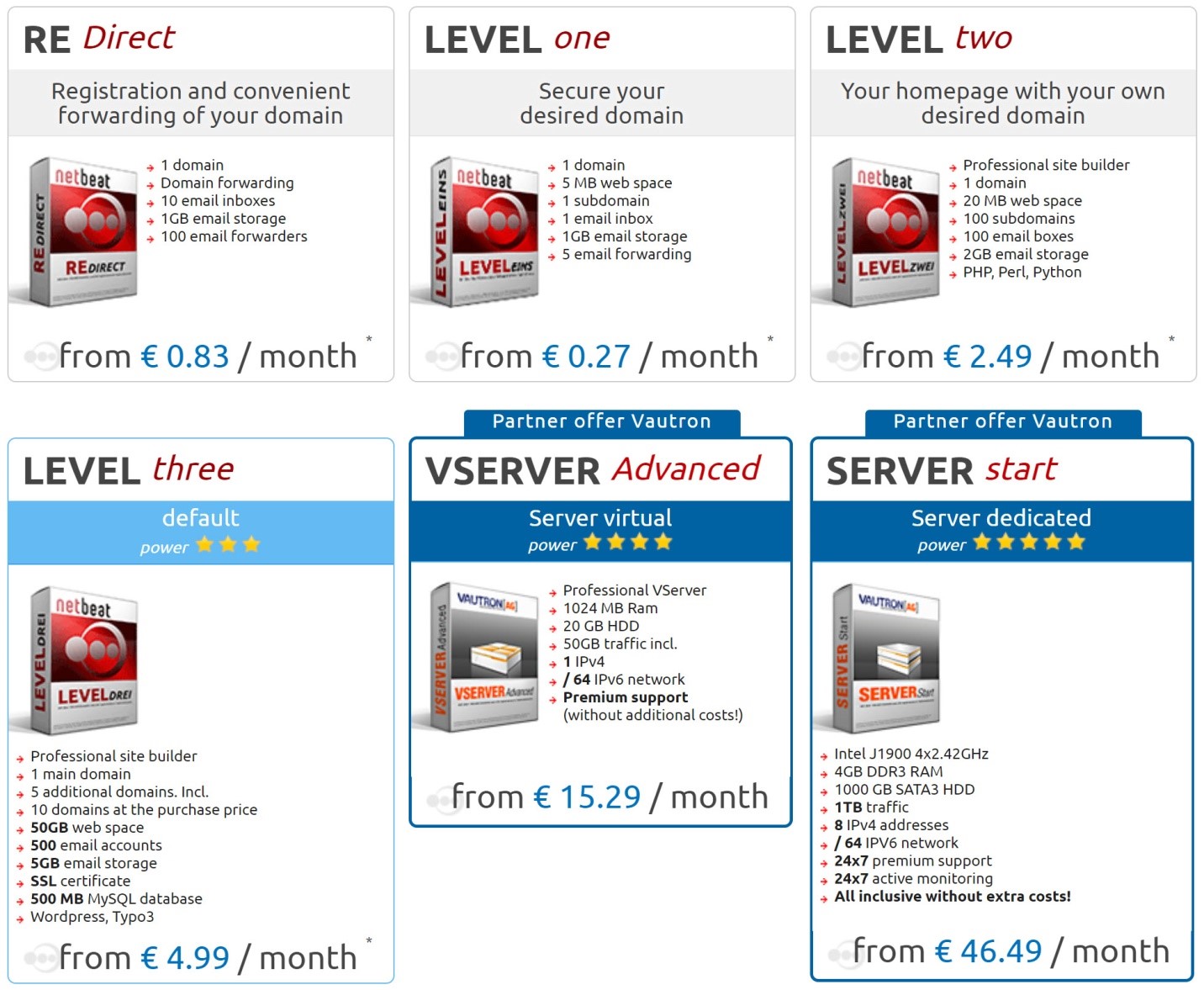
Task: Click the Partner offer Vautron tab above VSERVER
Action: 601,421
